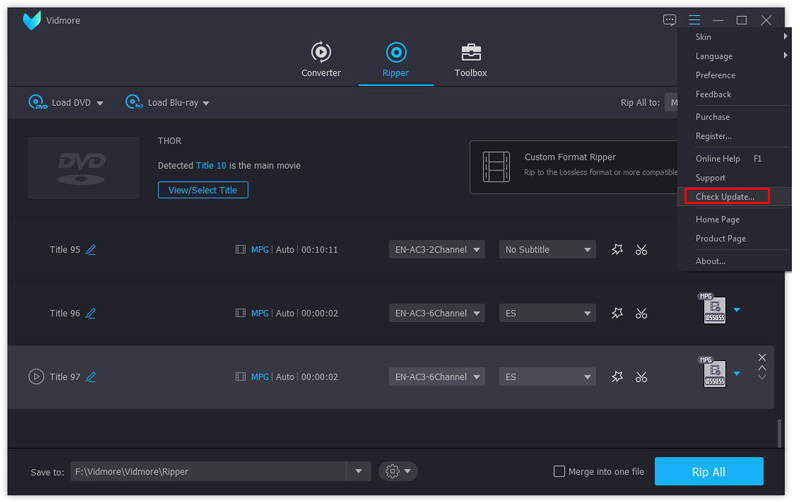This screenshot has width=800, height=502.
Task: Open the feedback chat icon in title bar
Action: tap(669, 20)
